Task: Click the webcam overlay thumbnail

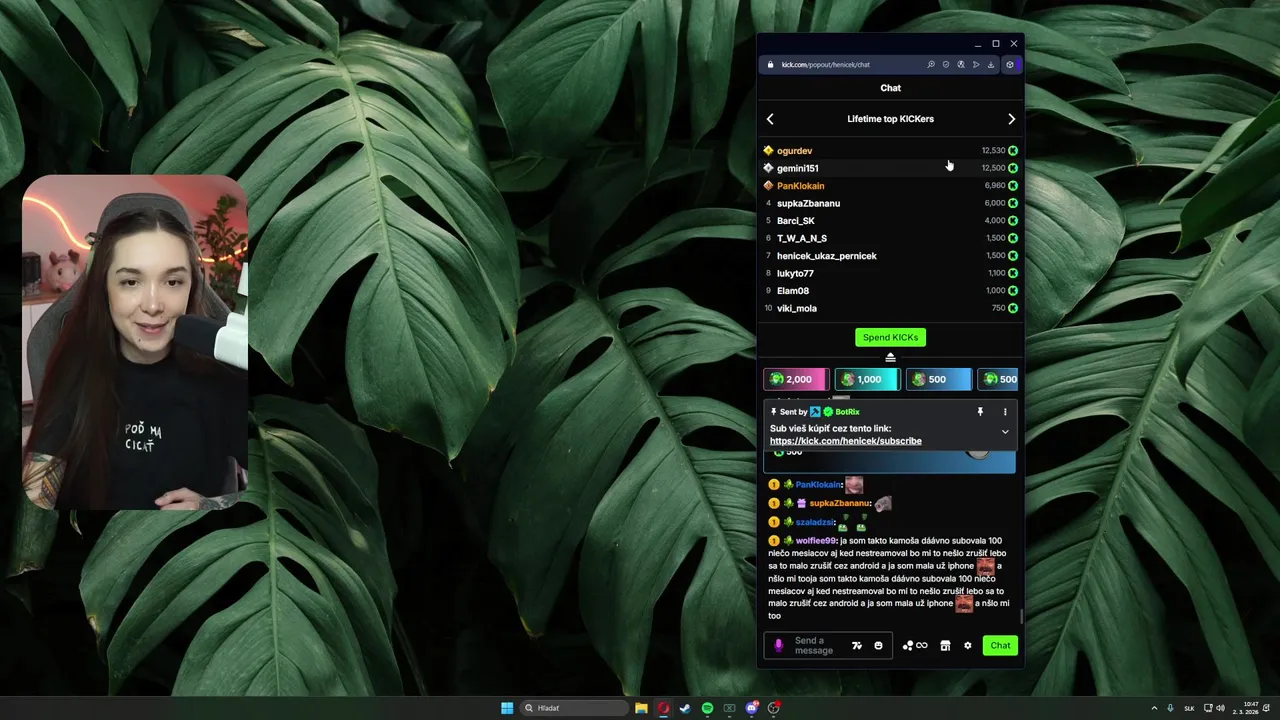Action: pyautogui.click(x=134, y=343)
